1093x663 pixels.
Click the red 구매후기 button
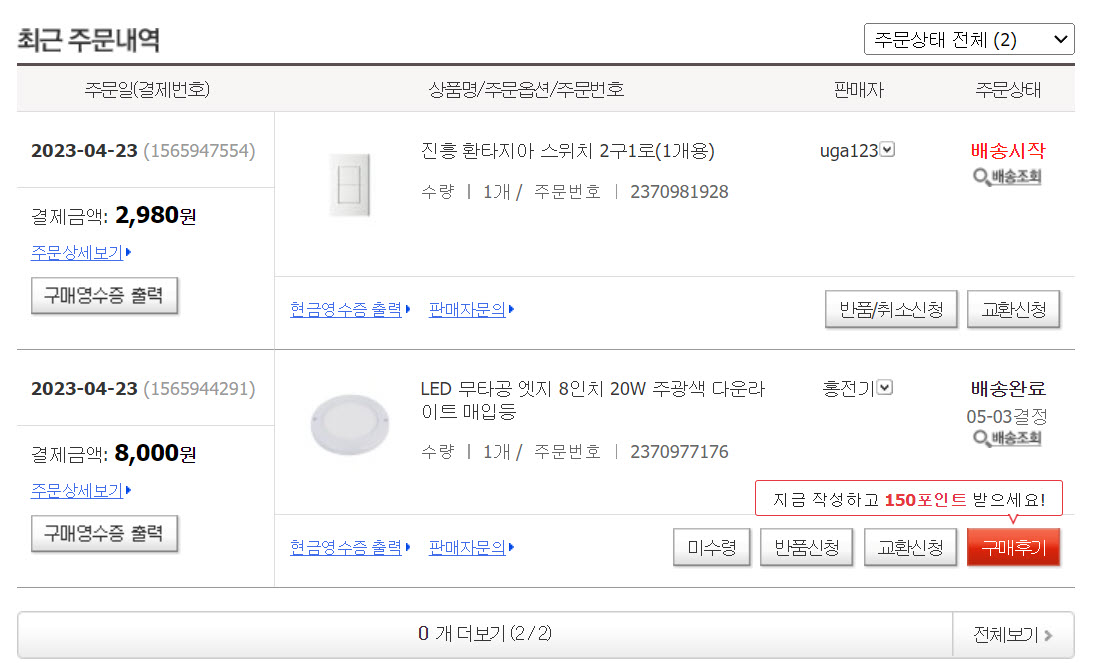coord(1013,548)
